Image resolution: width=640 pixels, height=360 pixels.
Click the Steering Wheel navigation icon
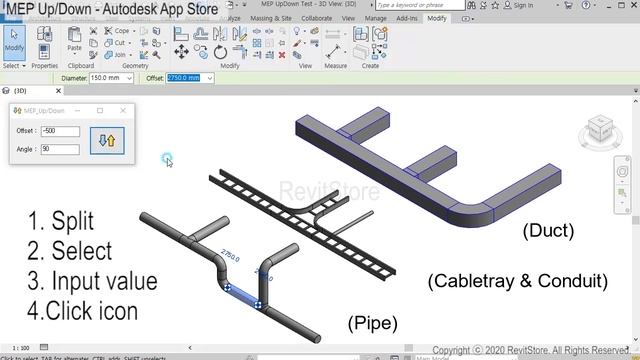622,171
